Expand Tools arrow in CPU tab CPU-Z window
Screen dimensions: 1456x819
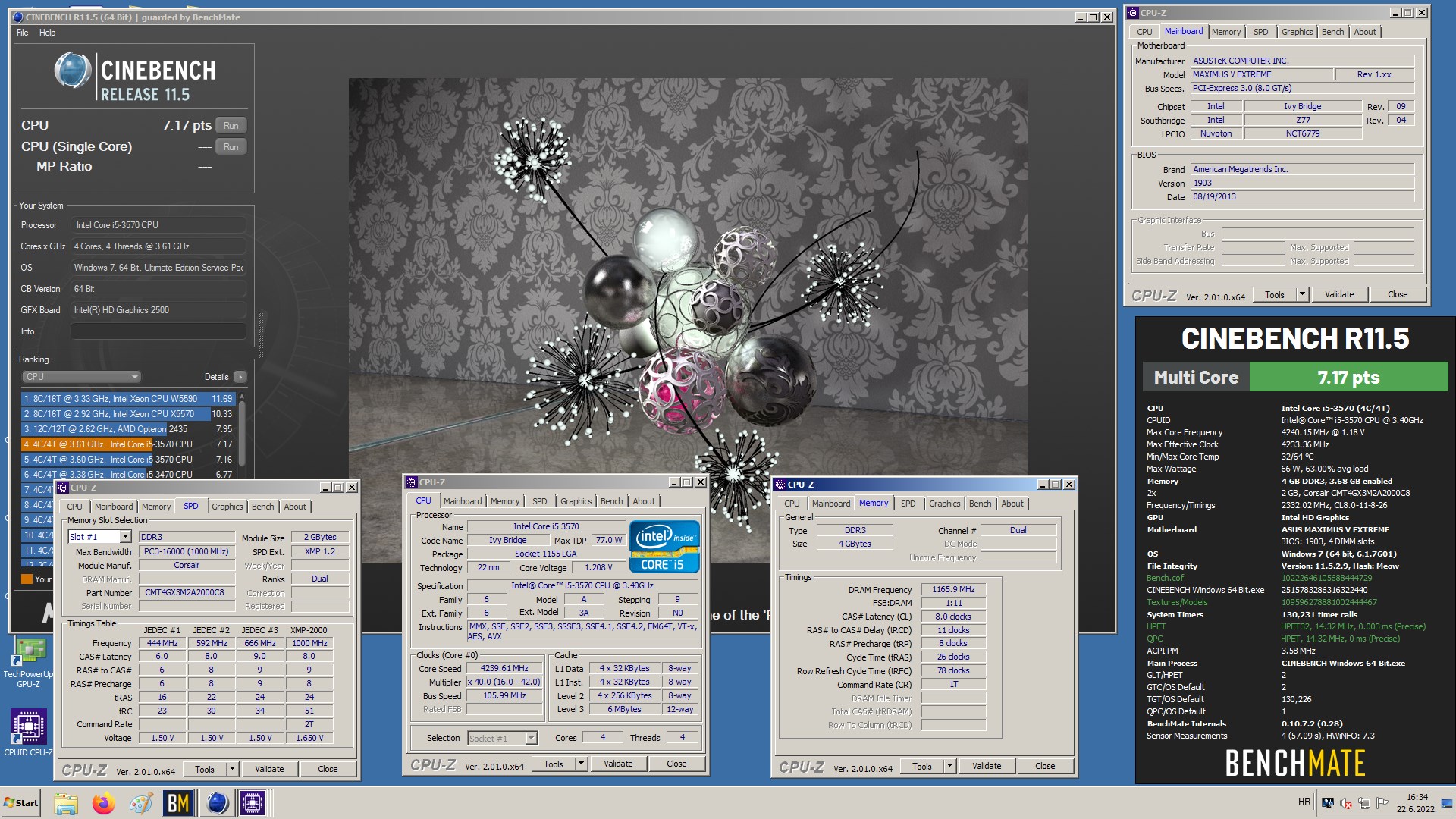coord(582,764)
